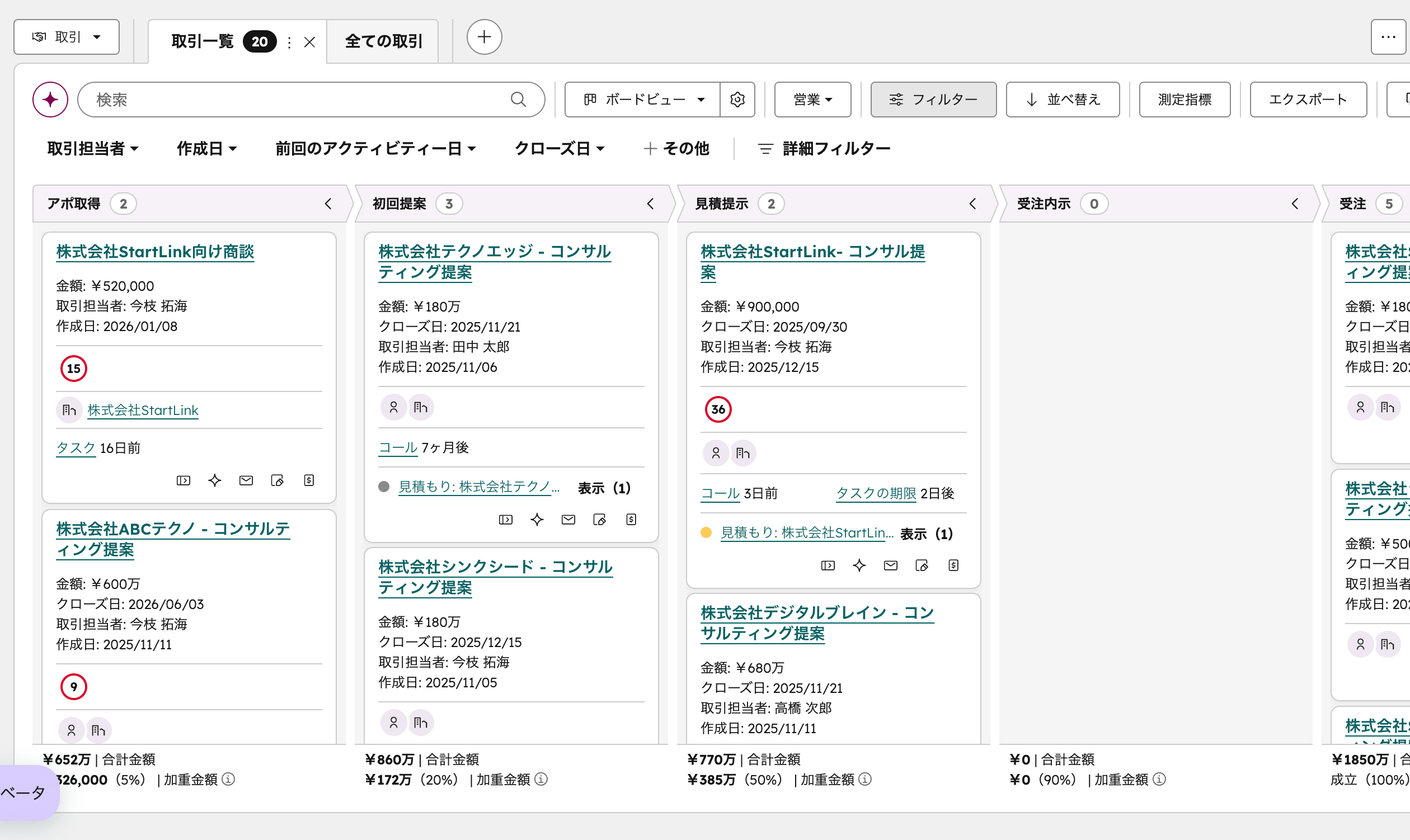Open the AI assistant sparkle icon beside the search bar
This screenshot has width=1410, height=840.
click(x=50, y=100)
